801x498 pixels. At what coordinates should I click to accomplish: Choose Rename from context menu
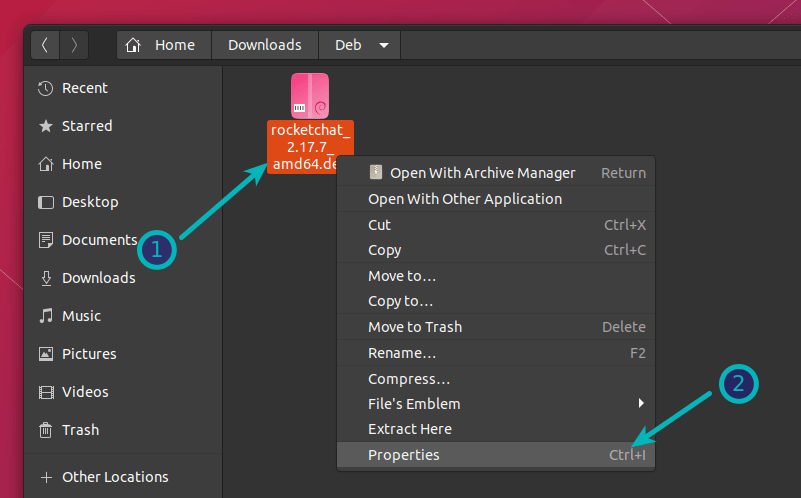(401, 353)
